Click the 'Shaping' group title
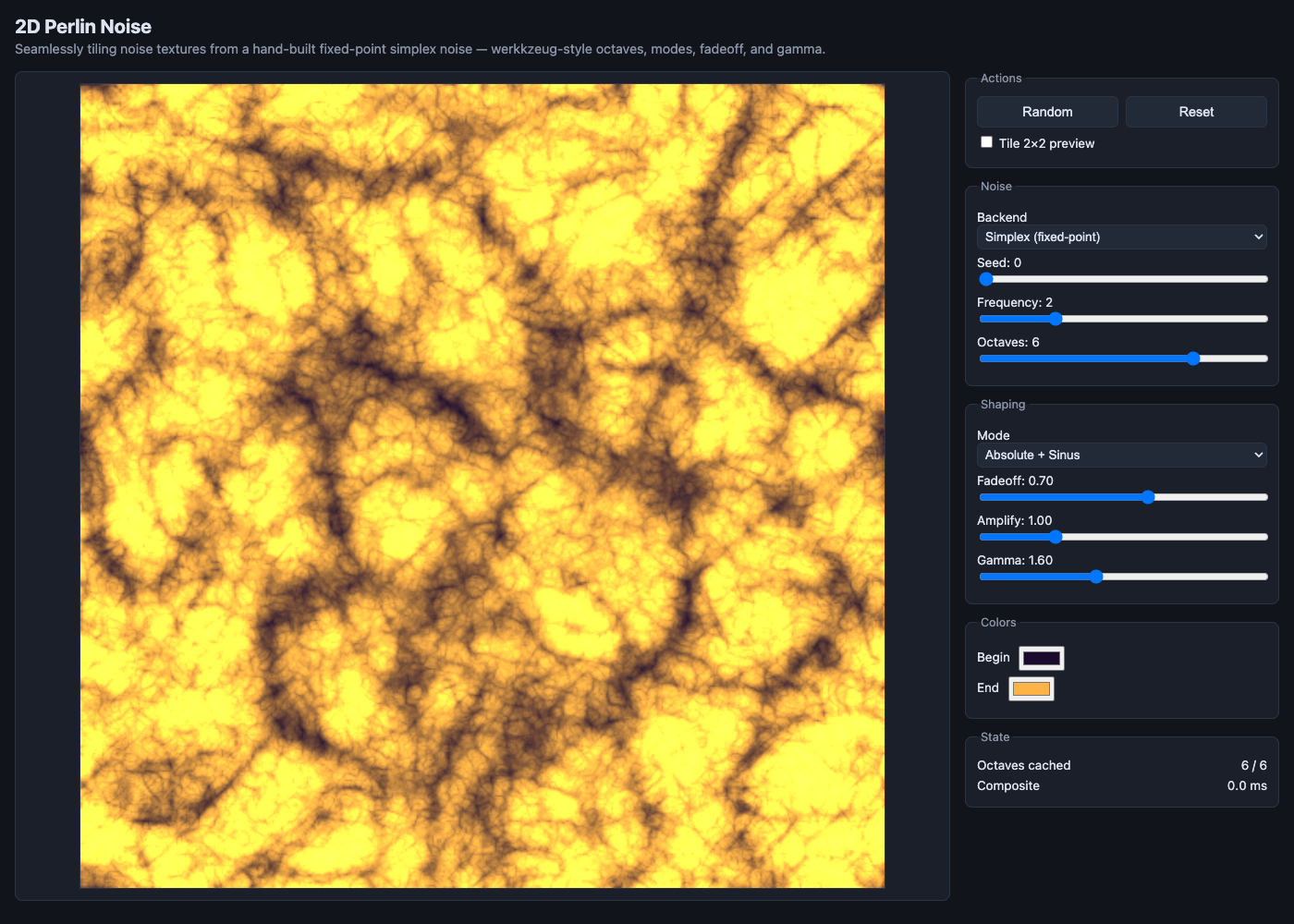1294x924 pixels. [x=1003, y=405]
